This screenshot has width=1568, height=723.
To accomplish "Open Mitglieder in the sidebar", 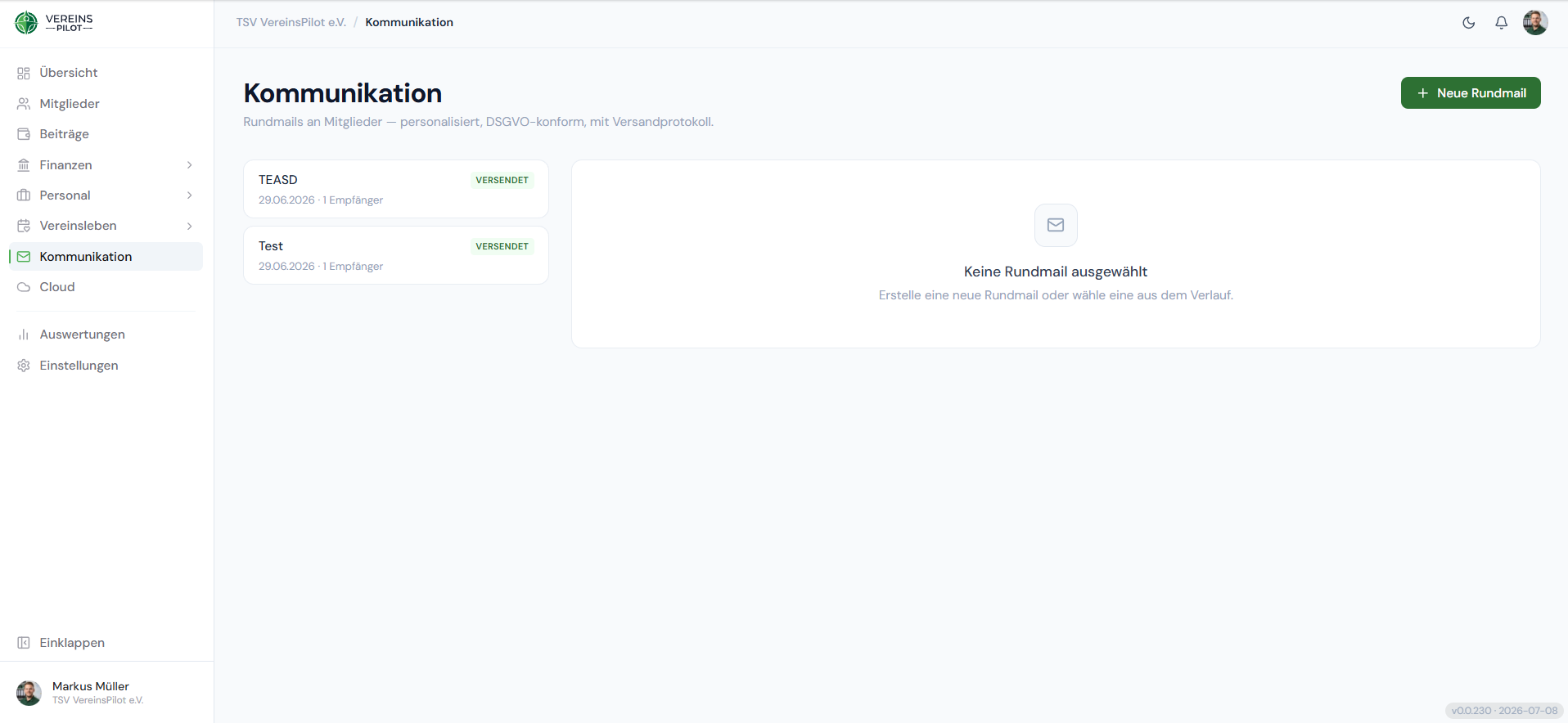I will coord(106,104).
